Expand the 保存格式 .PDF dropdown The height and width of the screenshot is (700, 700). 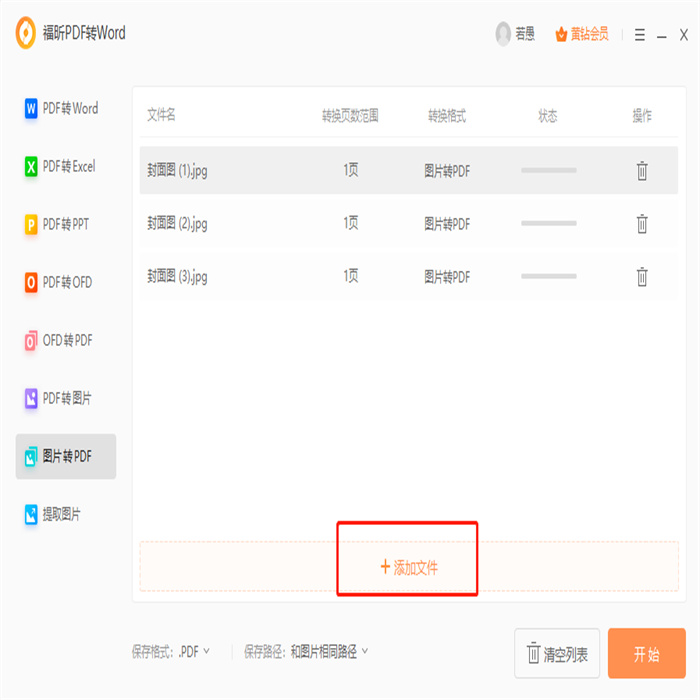pyautogui.click(x=195, y=652)
